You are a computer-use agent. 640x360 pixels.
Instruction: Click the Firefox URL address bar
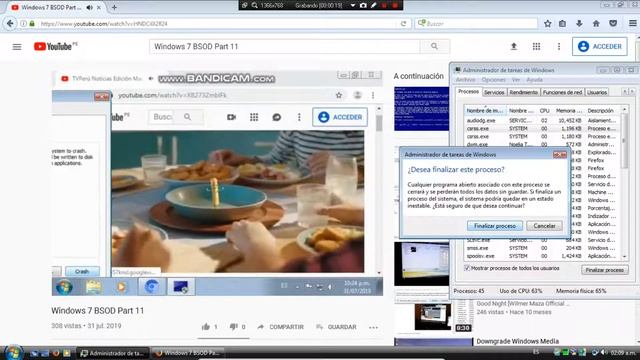tap(220, 24)
